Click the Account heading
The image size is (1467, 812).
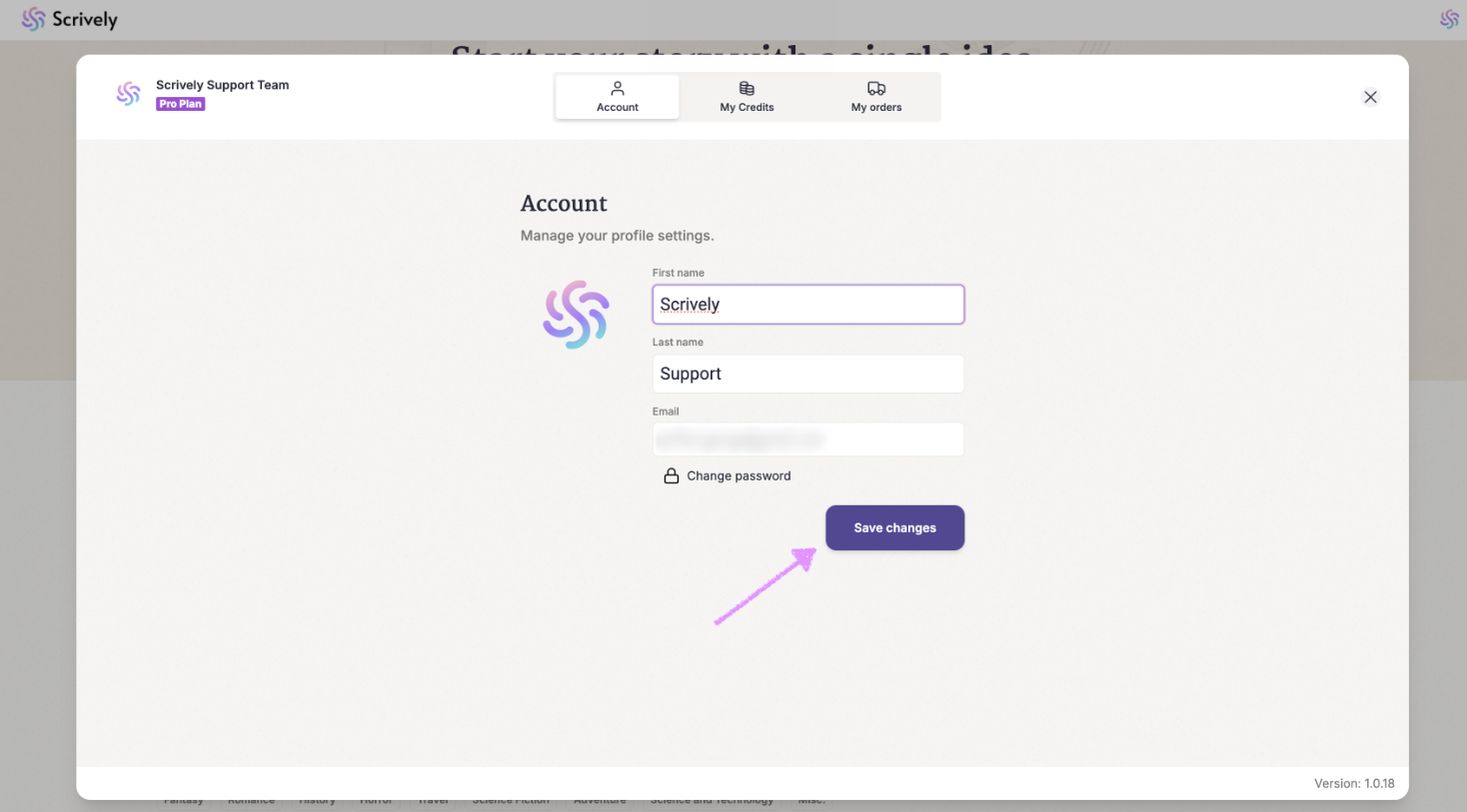(564, 204)
